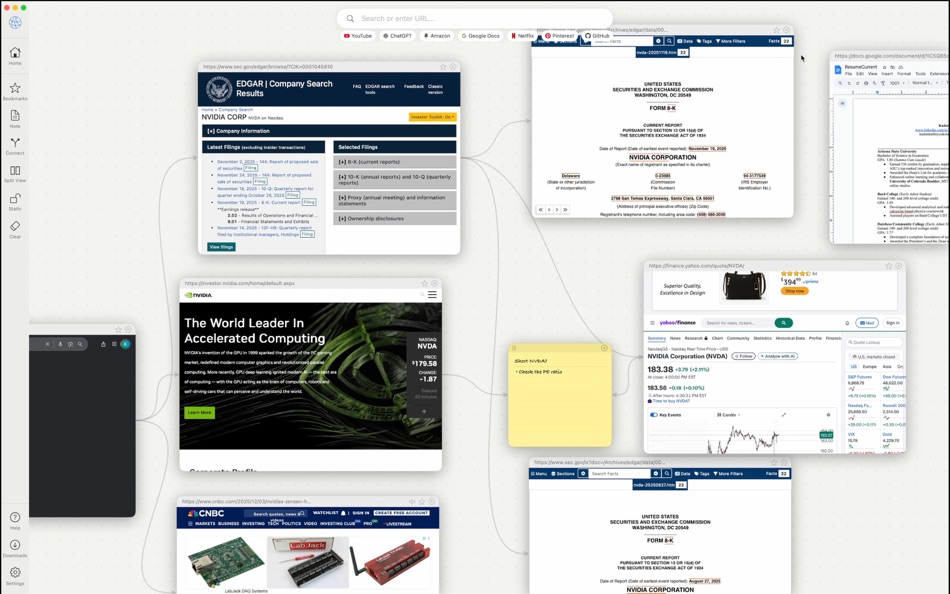Open Markets menu on CNBC
This screenshot has width=950, height=594.
pos(205,523)
